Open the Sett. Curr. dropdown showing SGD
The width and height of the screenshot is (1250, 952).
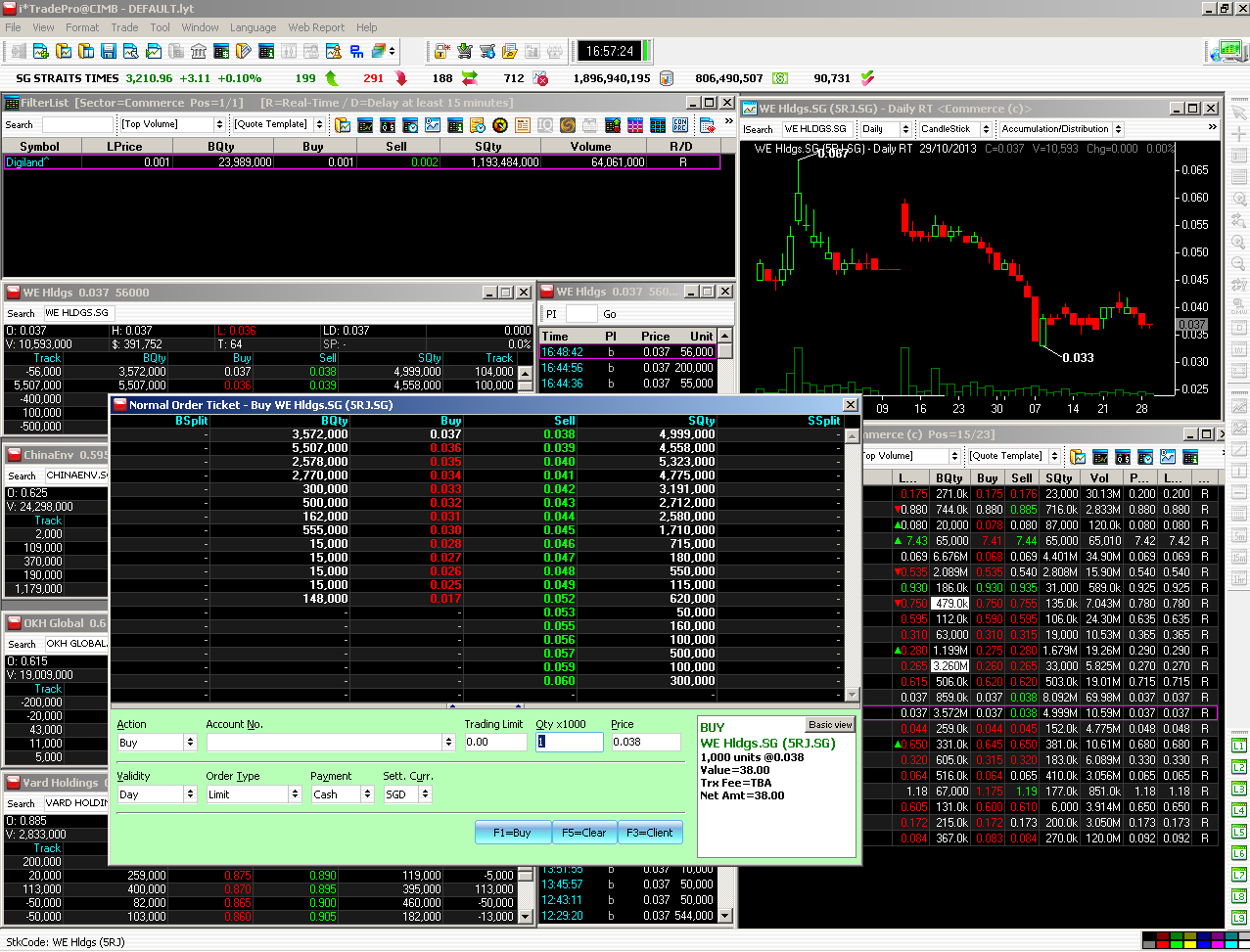tap(425, 794)
